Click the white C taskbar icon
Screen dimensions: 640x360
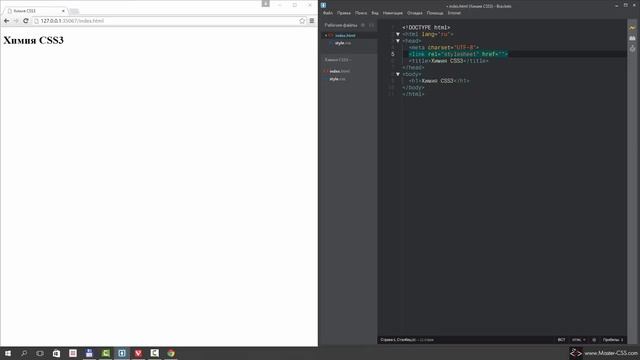(155, 353)
